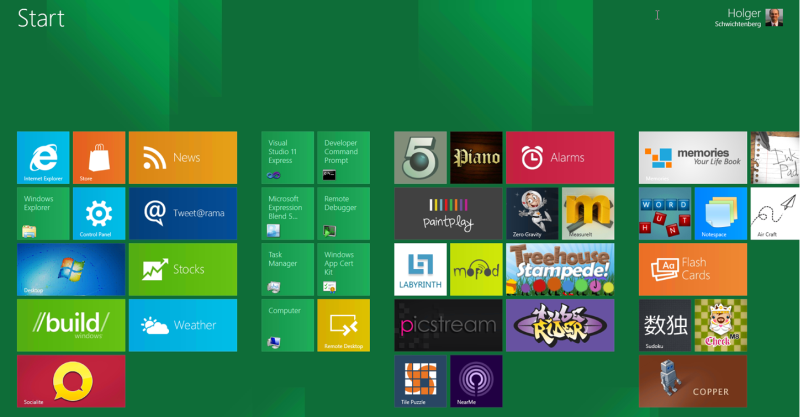Open the Store tile
800x417 pixels.
pos(99,157)
